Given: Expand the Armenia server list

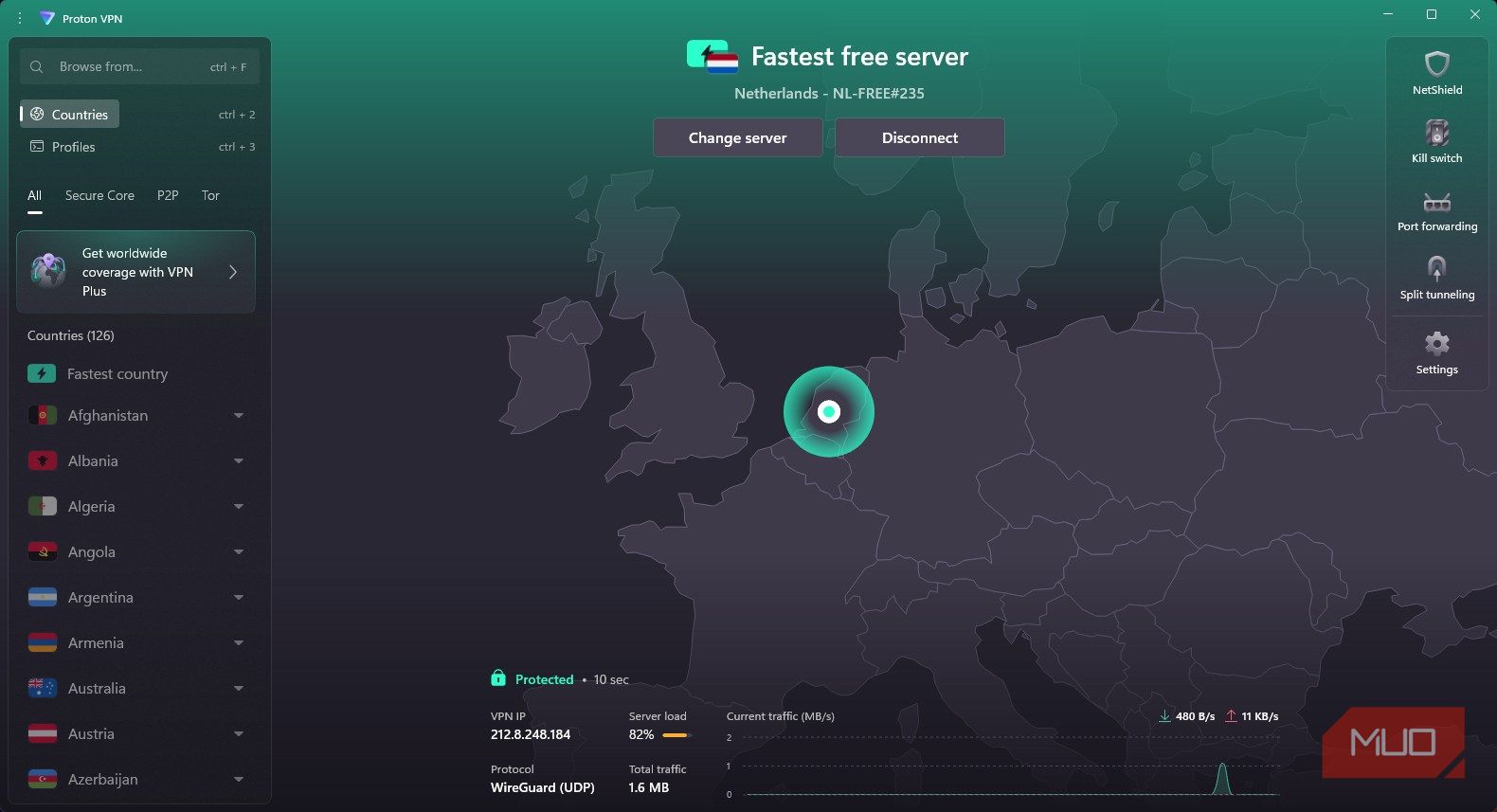Looking at the screenshot, I should point(239,642).
